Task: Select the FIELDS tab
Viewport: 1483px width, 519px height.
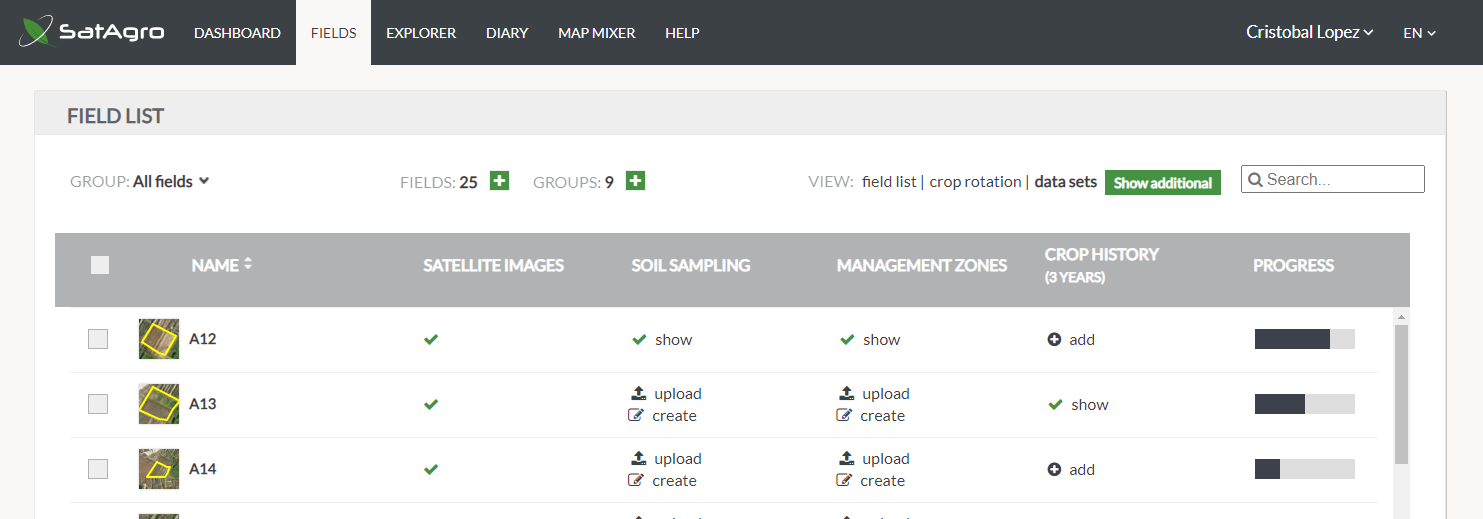Action: (333, 33)
